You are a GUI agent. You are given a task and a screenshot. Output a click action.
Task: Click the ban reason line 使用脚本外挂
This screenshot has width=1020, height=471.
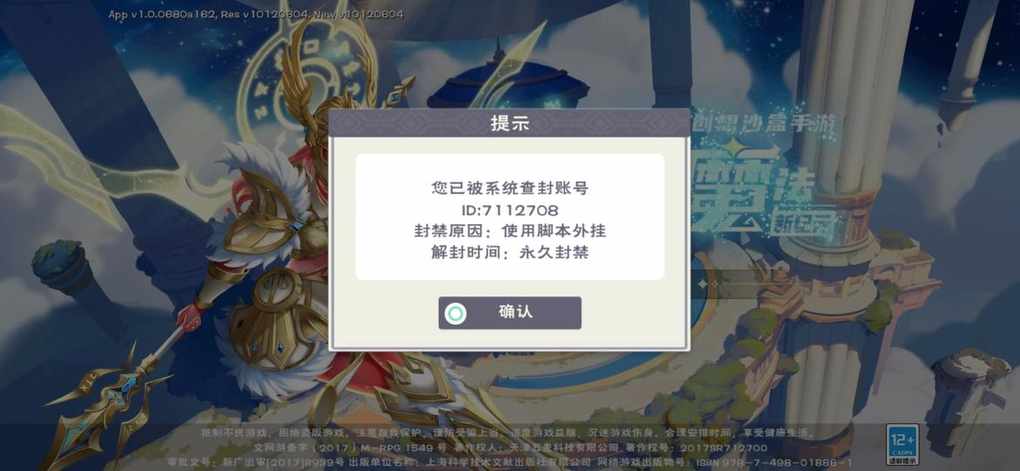[509, 231]
